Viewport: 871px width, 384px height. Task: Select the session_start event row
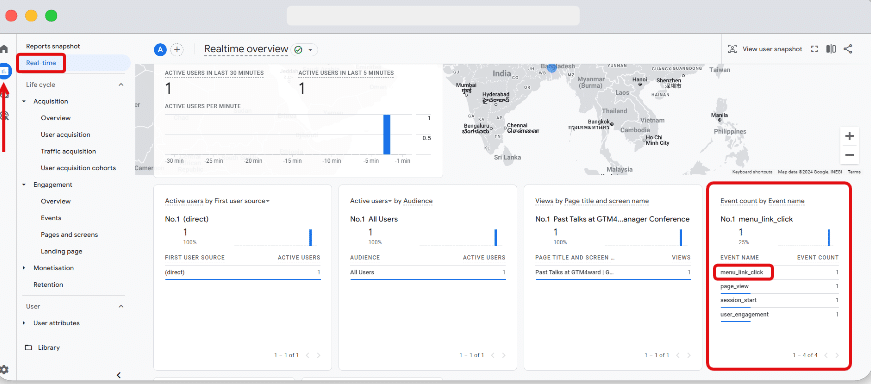pos(779,301)
